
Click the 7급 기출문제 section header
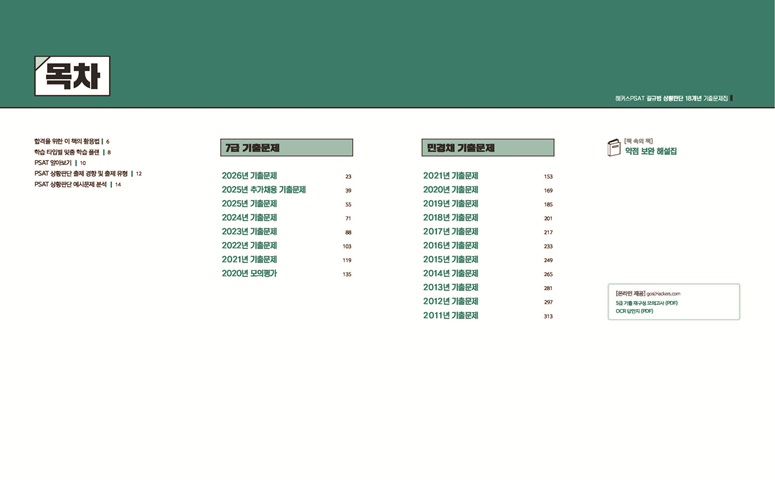click(287, 147)
